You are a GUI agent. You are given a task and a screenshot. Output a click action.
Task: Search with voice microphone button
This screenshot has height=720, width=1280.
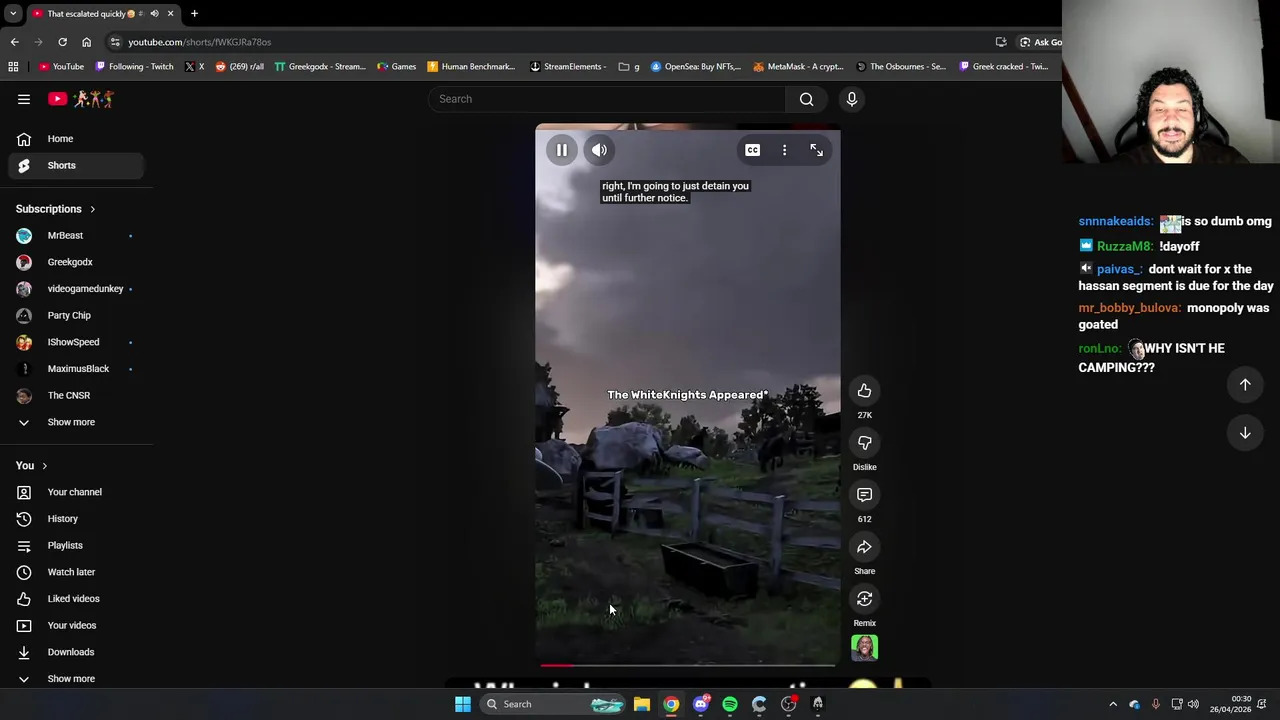[852, 99]
